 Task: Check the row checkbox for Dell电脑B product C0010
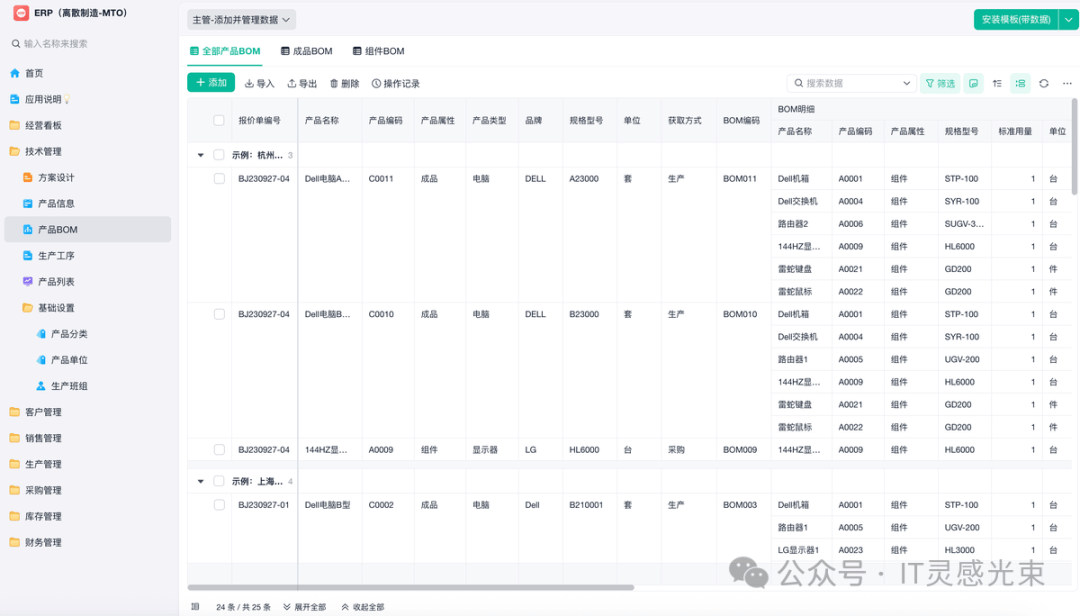[219, 314]
